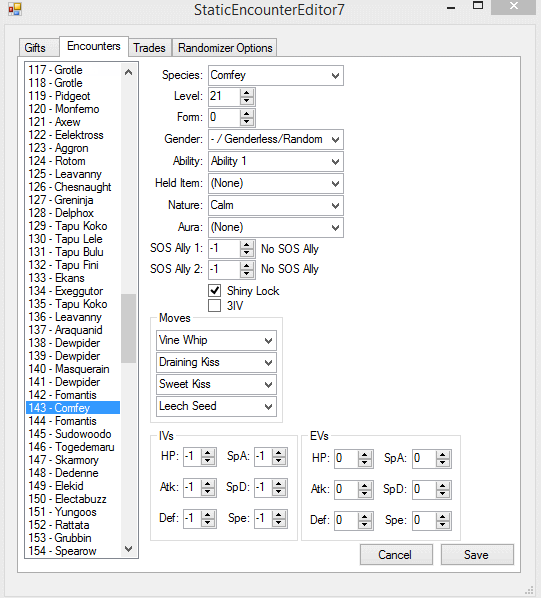Select 140 - Masquerain in the list

click(73, 369)
